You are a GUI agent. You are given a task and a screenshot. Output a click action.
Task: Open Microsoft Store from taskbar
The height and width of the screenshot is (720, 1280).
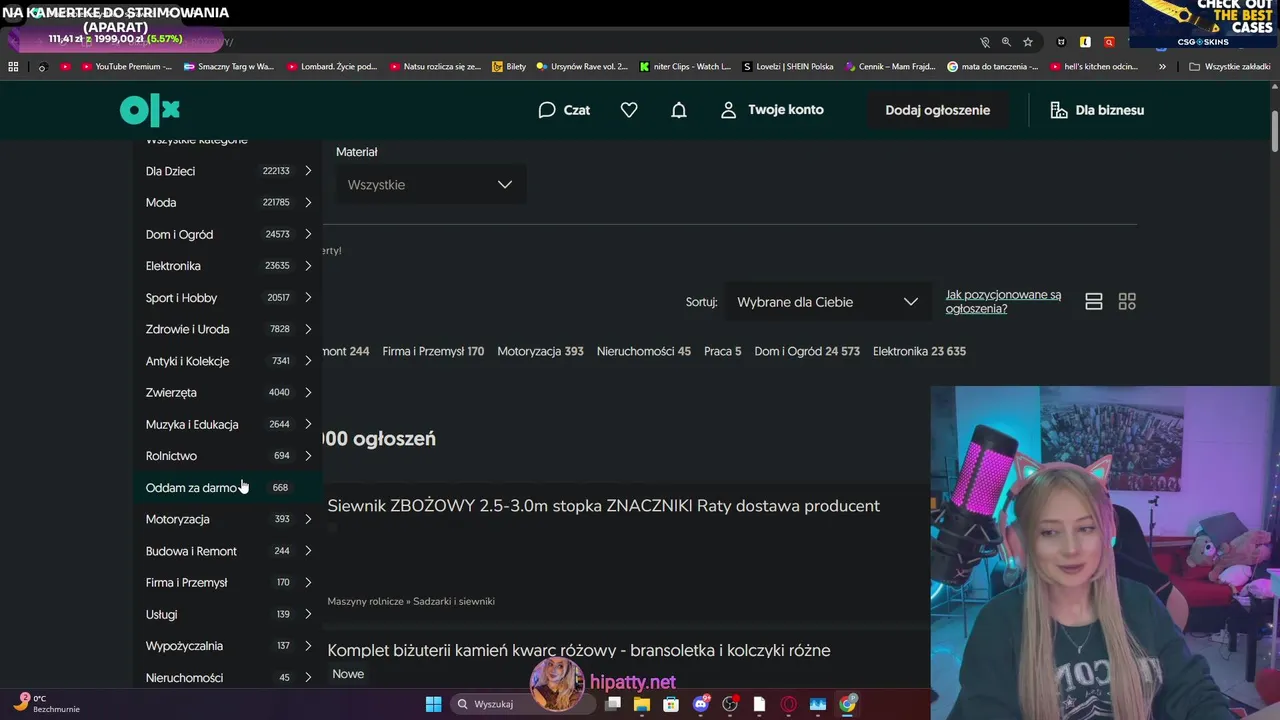(x=671, y=704)
